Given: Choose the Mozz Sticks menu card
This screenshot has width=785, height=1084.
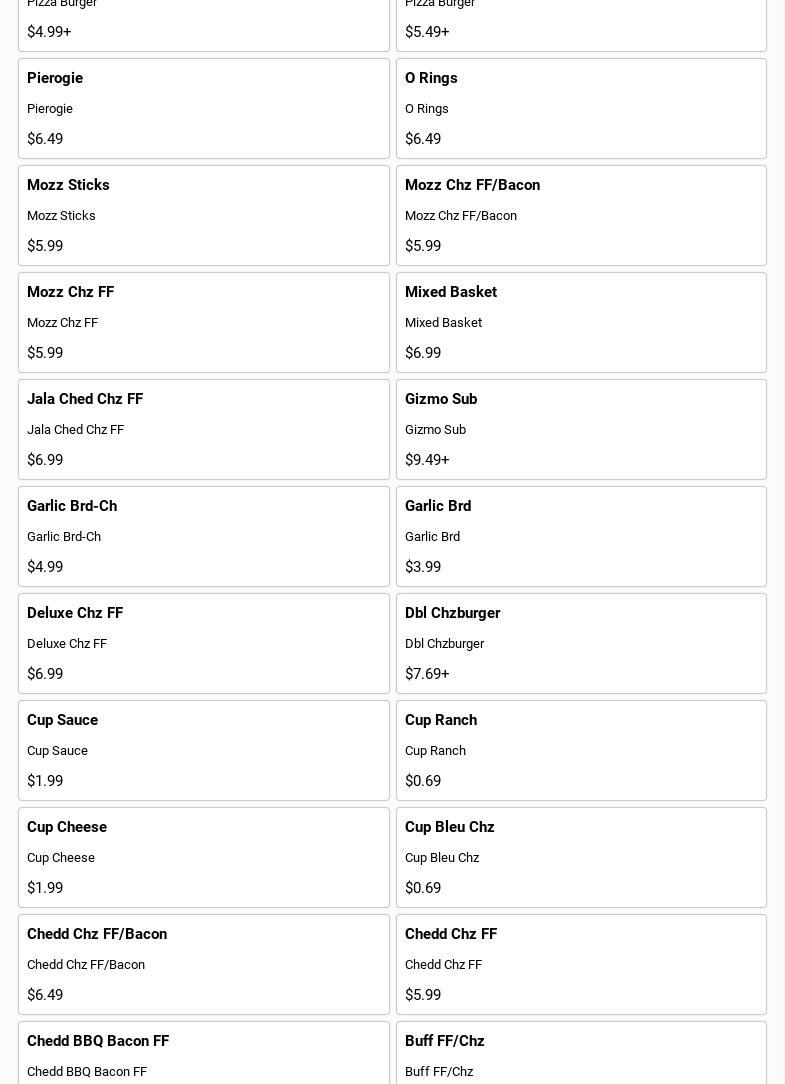Looking at the screenshot, I should [x=203, y=215].
